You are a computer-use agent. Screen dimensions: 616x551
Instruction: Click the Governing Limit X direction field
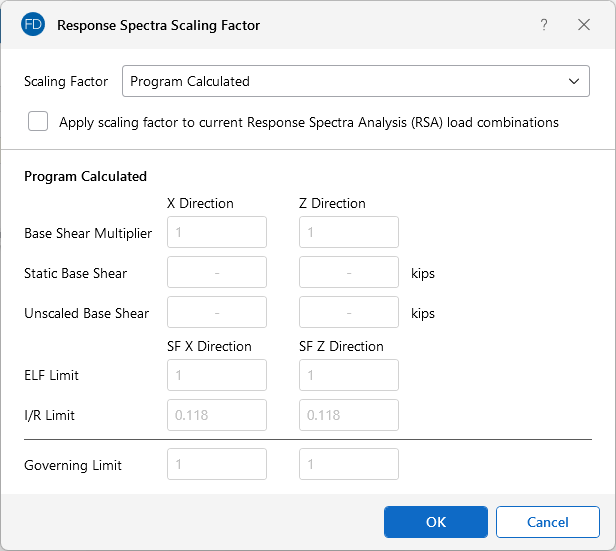click(x=217, y=464)
